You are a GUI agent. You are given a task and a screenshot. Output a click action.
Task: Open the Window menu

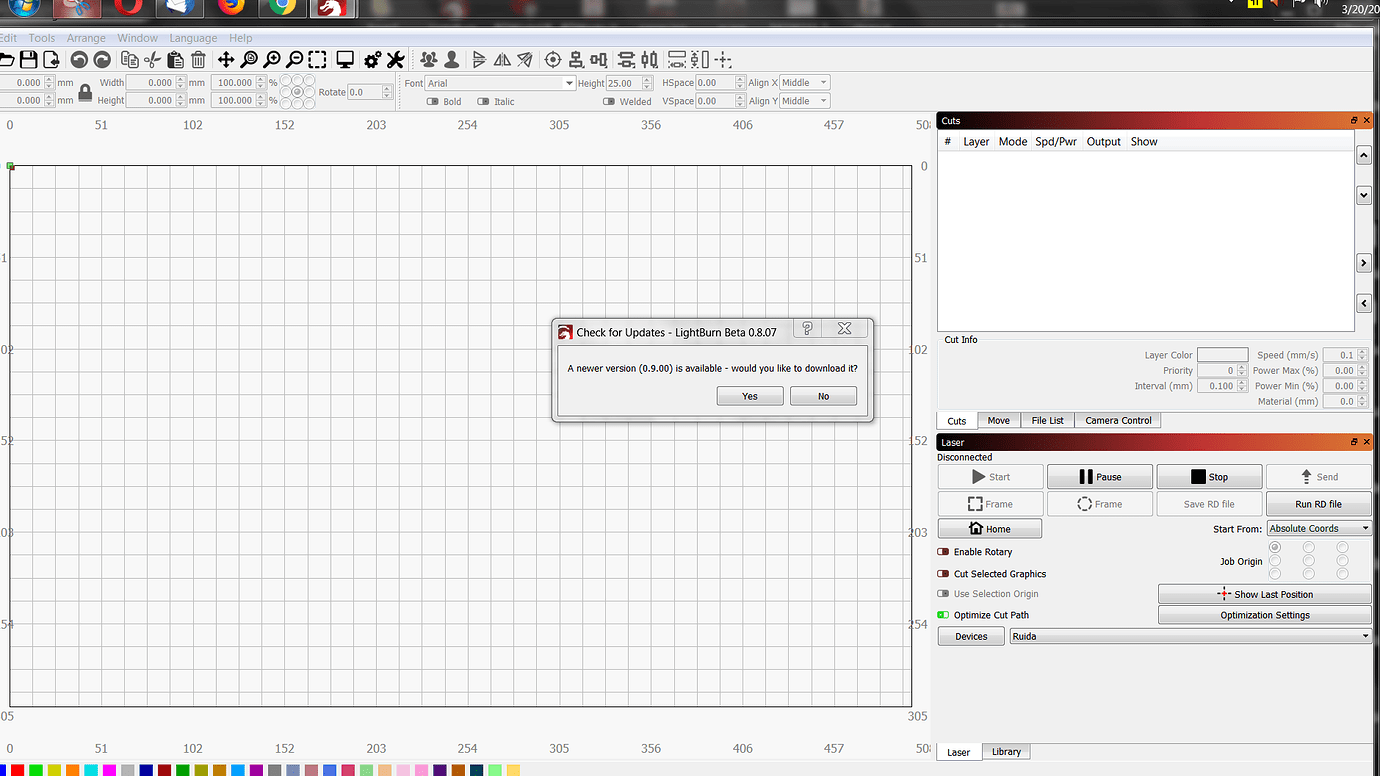coord(138,38)
